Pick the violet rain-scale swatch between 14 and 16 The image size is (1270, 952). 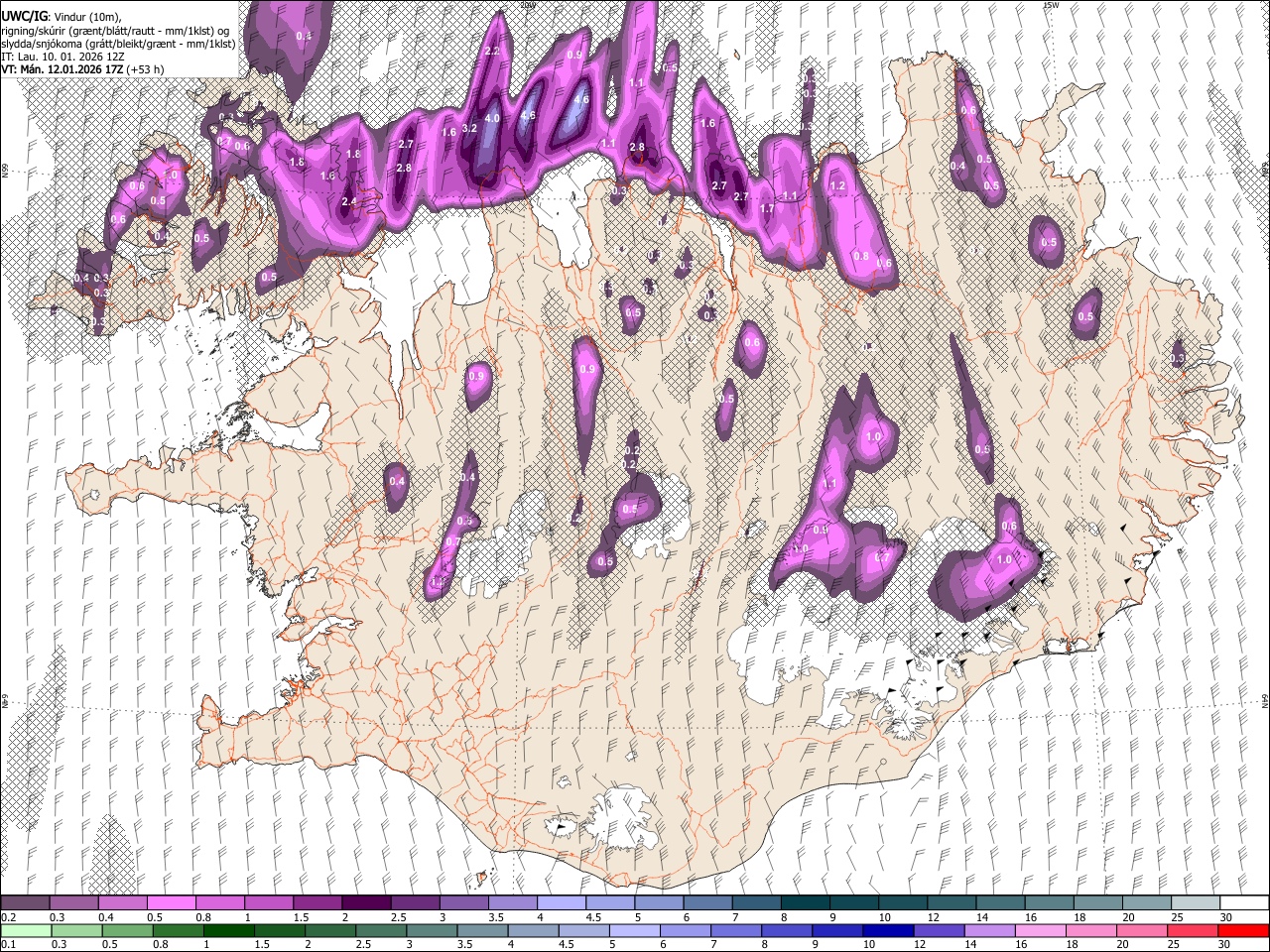(x=988, y=930)
